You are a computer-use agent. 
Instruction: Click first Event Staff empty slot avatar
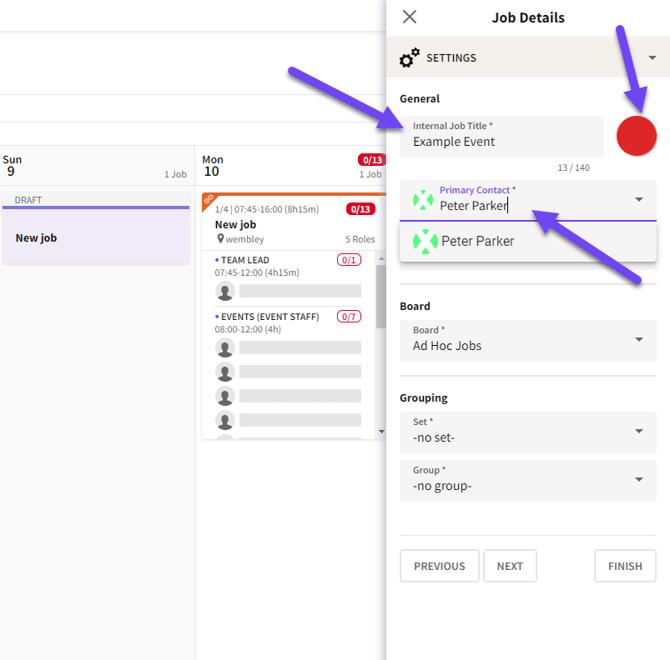225,348
